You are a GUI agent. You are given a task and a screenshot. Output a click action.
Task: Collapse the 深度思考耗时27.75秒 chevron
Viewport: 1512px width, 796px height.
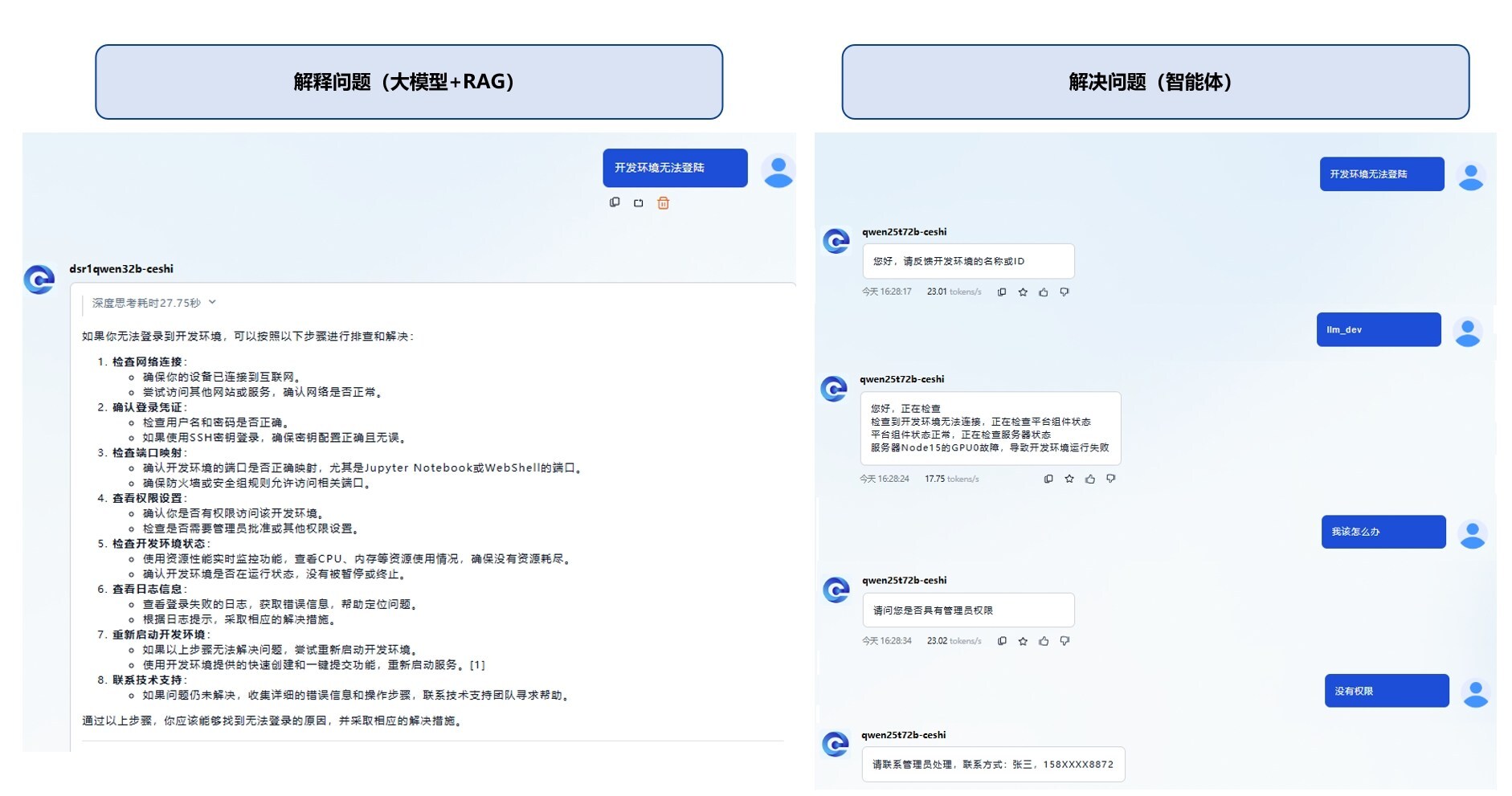pos(212,303)
